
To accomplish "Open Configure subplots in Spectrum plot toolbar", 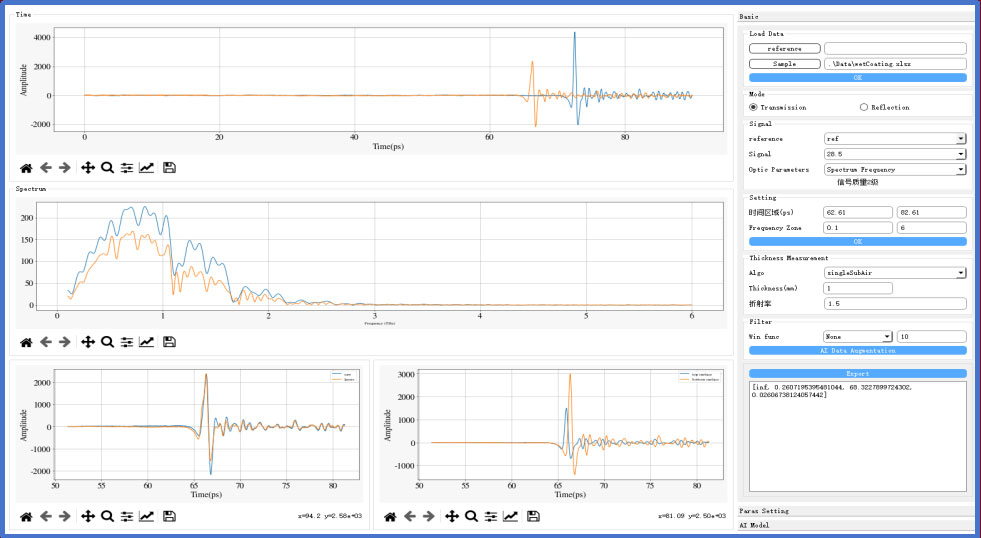I will tap(127, 342).
